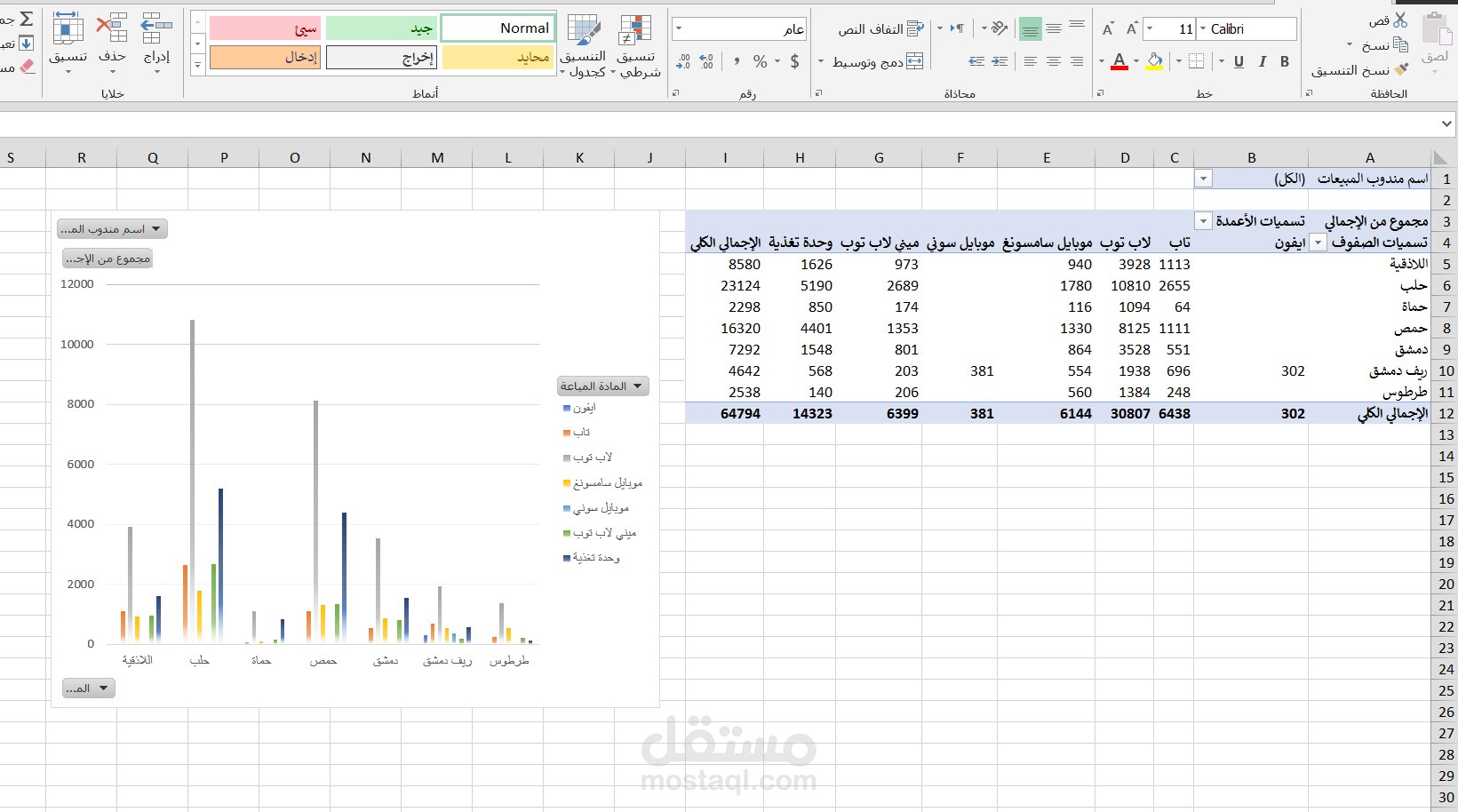This screenshot has width=1458, height=812.
Task: Open the chart's المادة المباعة field dropdown
Action: [603, 386]
